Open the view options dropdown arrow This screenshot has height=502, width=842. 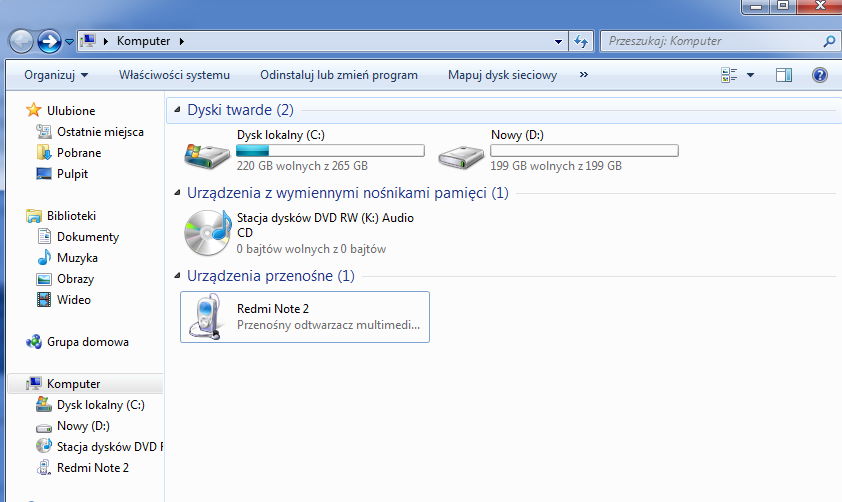[750, 75]
